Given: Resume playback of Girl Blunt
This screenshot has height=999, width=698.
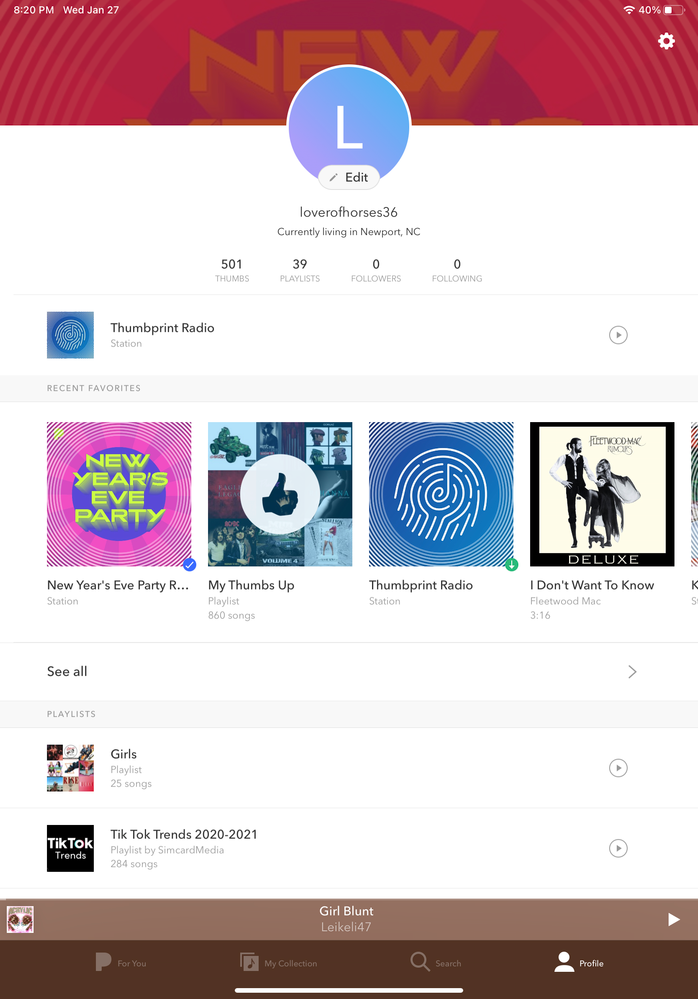Looking at the screenshot, I should [x=674, y=919].
